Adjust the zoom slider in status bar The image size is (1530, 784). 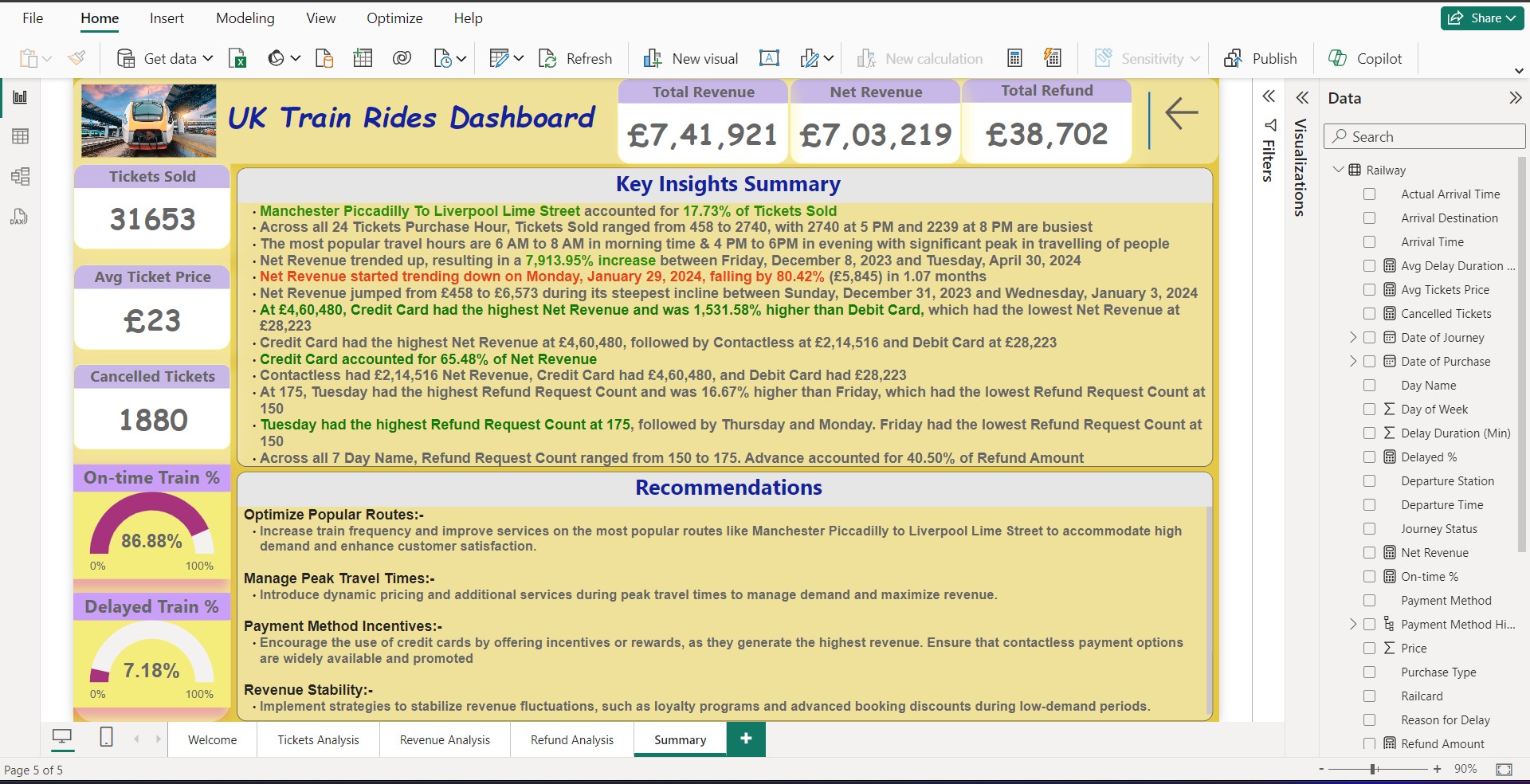pos(1374,769)
